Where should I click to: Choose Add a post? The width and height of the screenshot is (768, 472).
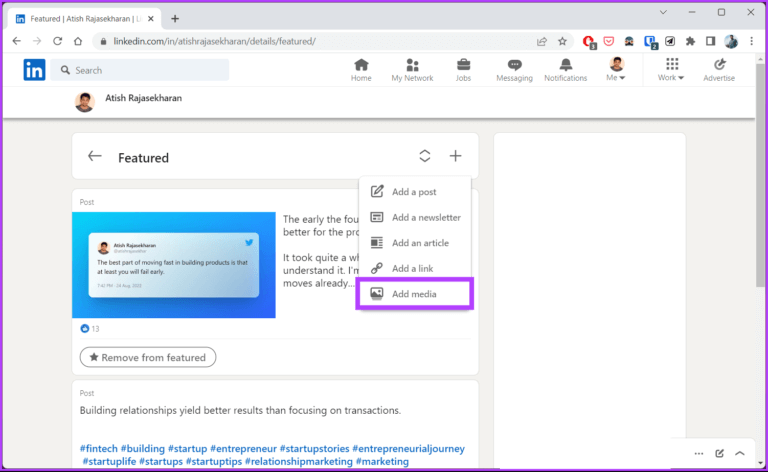point(415,191)
